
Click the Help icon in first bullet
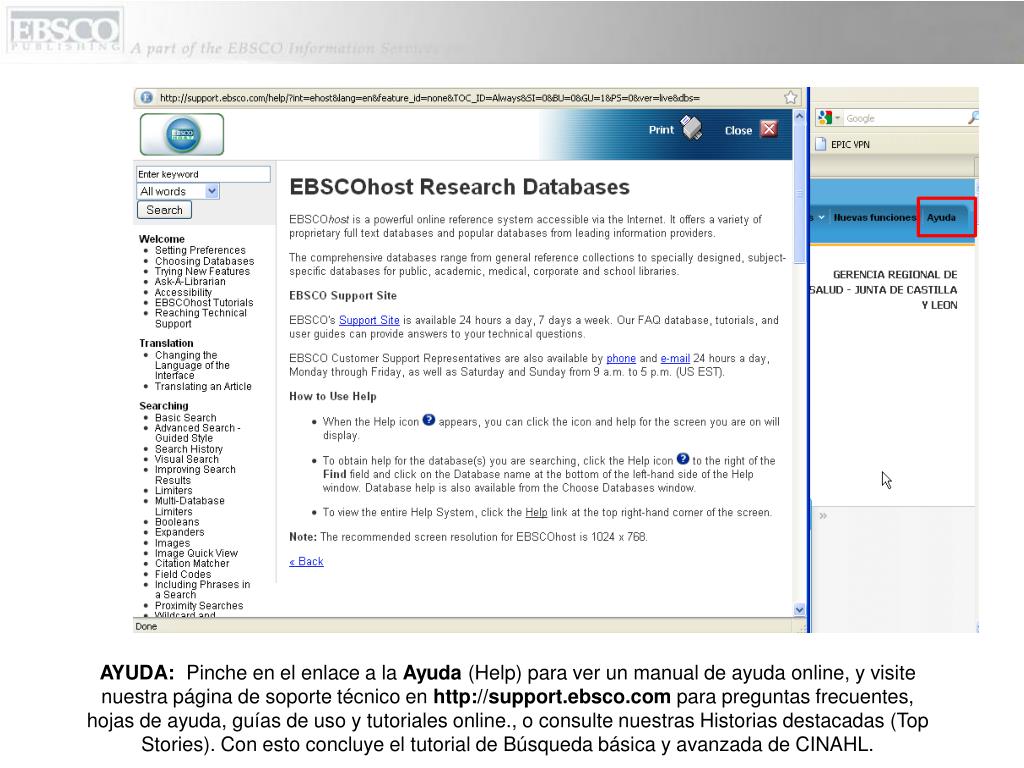[428, 420]
